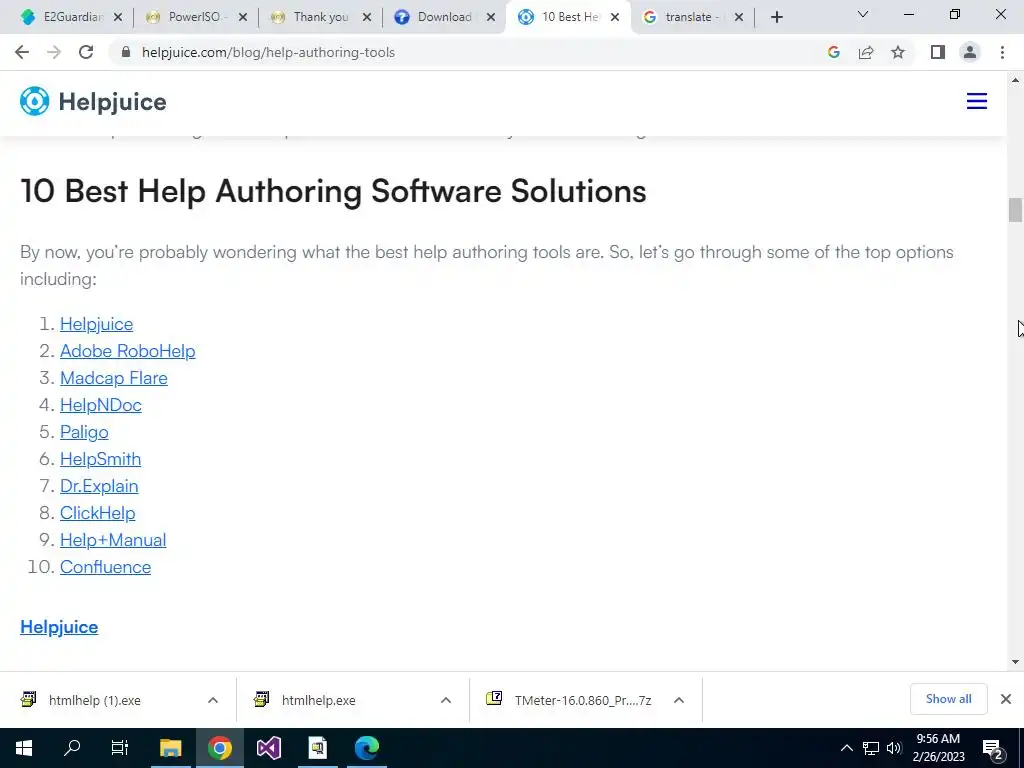Share this page using the share icon

coord(866,52)
